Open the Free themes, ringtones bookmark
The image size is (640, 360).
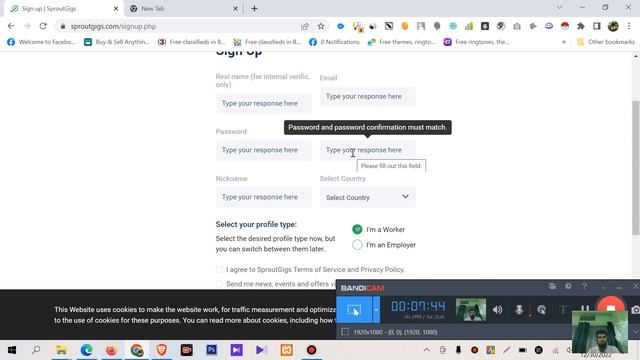pos(402,42)
